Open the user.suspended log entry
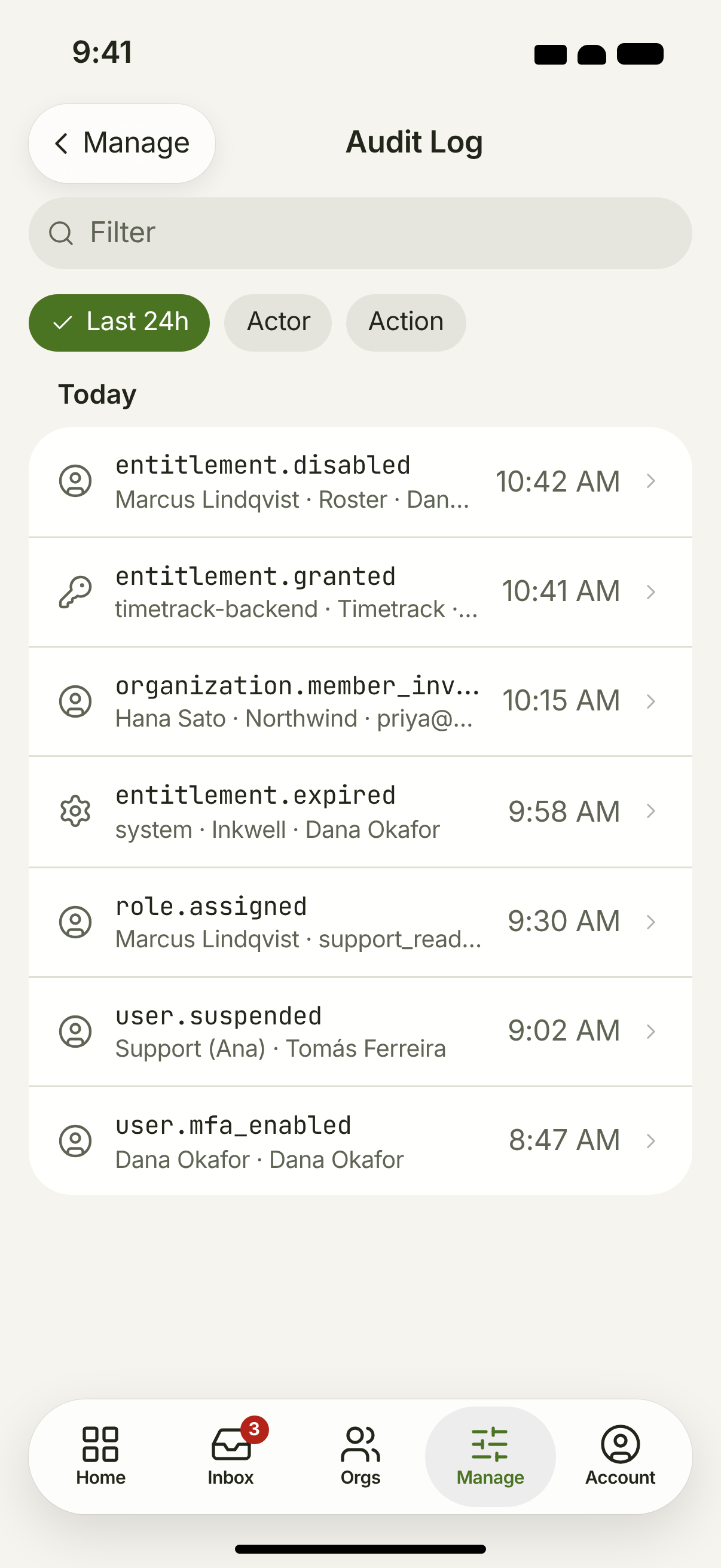This screenshot has height=1568, width=721. (x=360, y=1031)
